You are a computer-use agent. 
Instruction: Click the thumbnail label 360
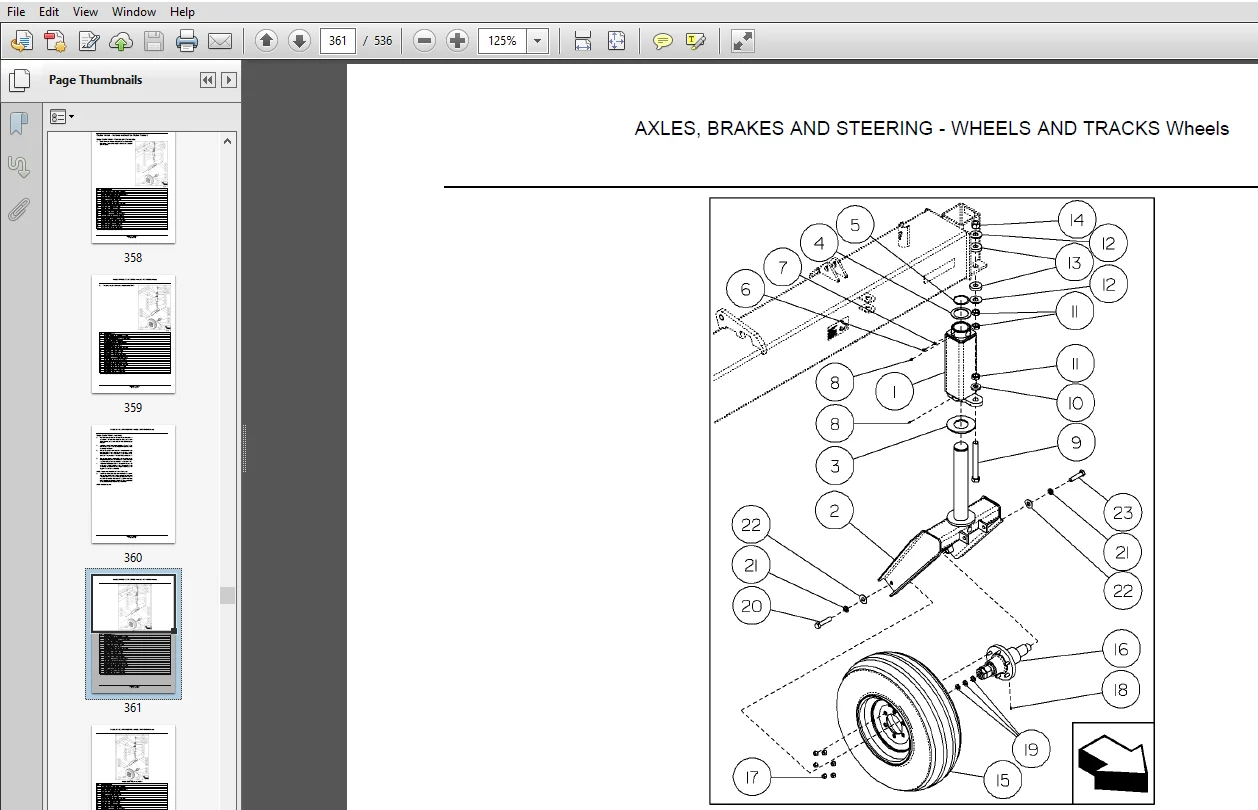click(133, 557)
